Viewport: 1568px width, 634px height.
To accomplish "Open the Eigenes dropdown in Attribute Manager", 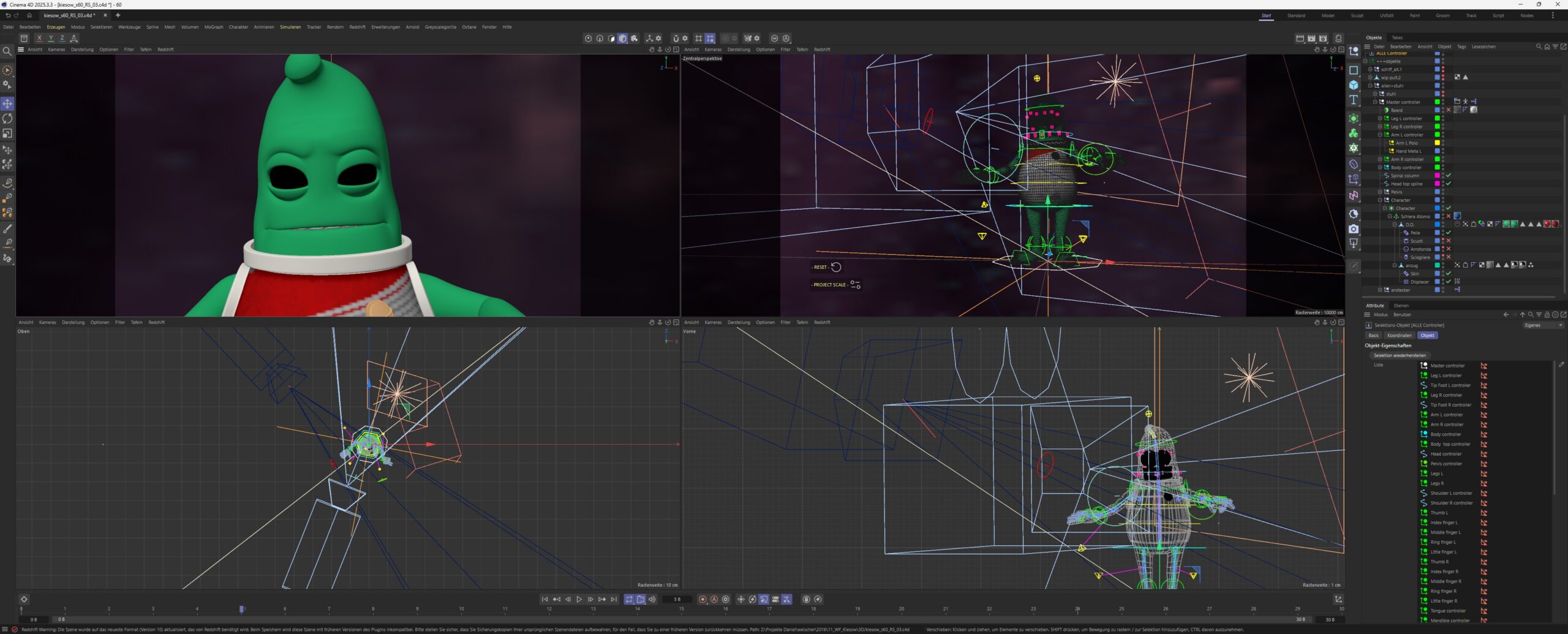I will click(x=1543, y=325).
